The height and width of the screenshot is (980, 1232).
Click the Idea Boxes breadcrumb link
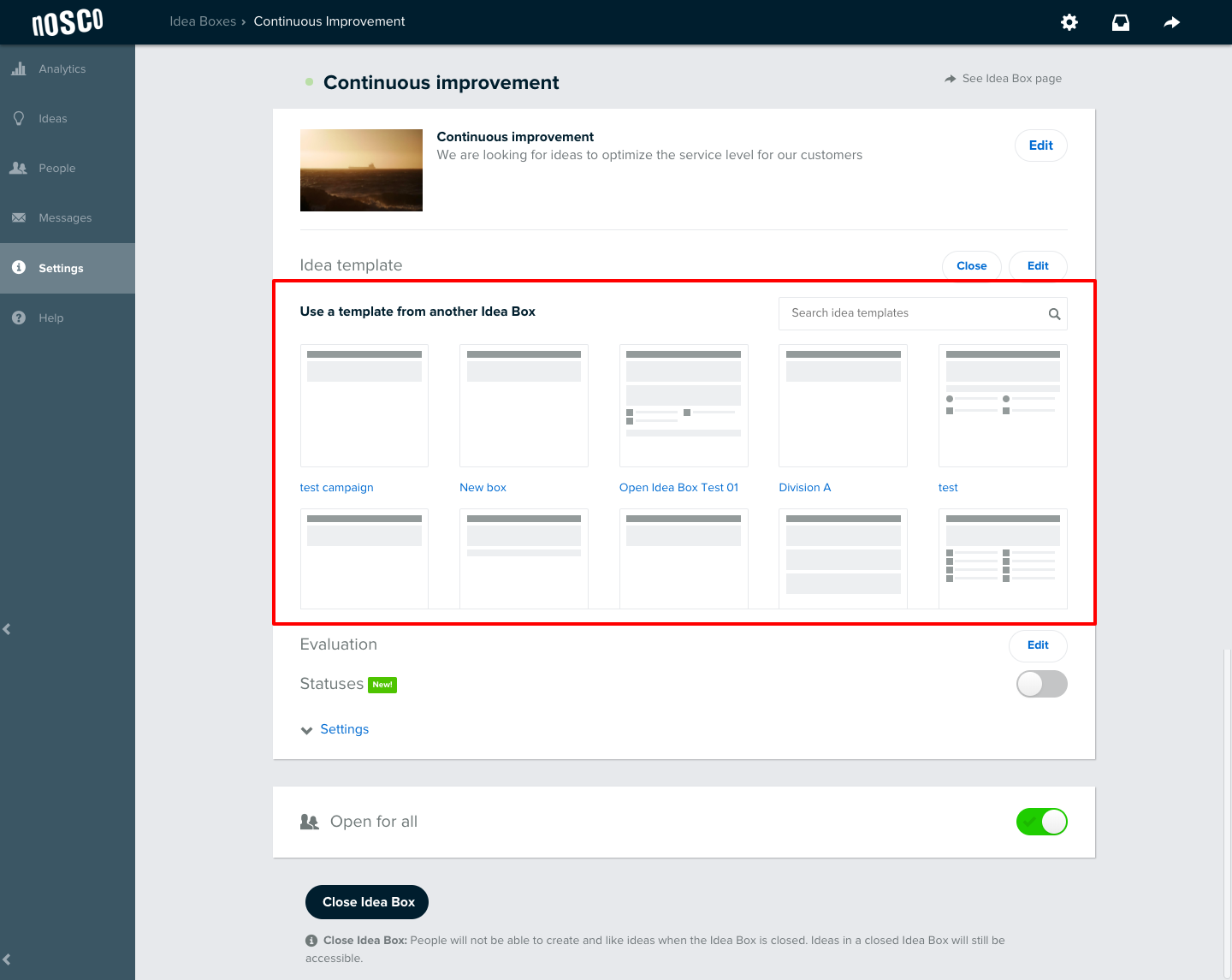pyautogui.click(x=203, y=21)
